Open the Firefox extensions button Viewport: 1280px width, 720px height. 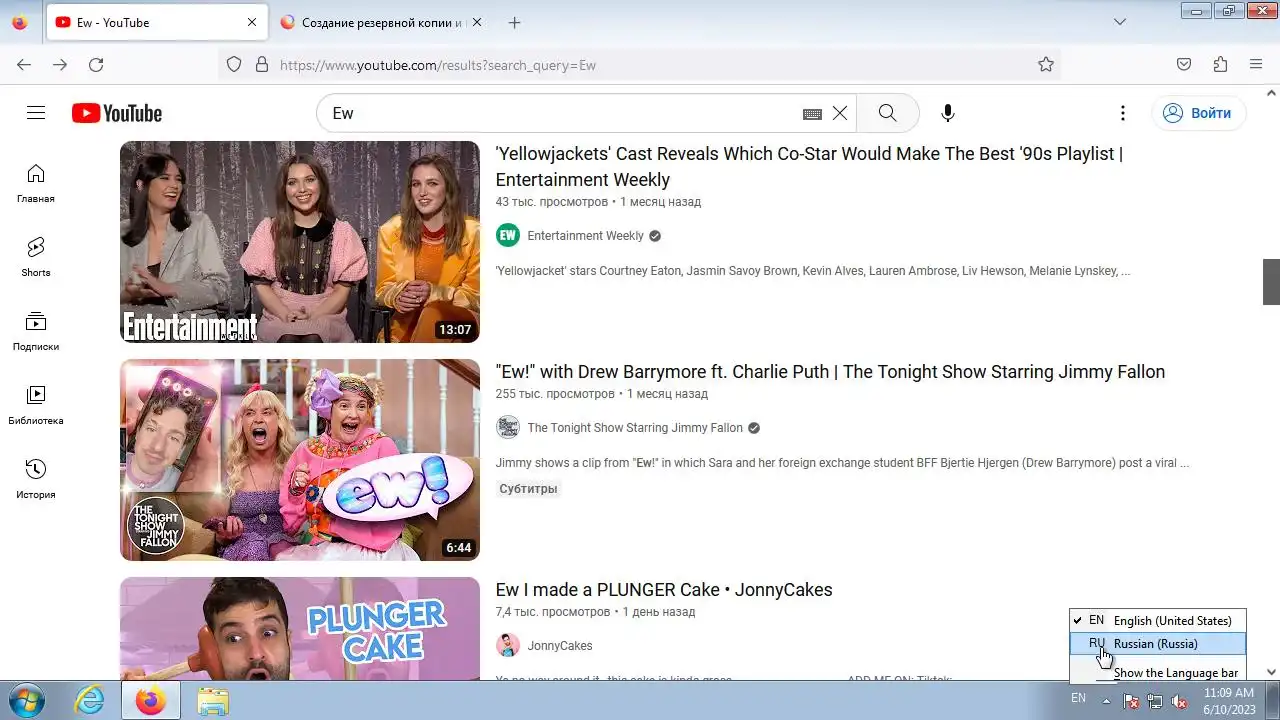1220,65
